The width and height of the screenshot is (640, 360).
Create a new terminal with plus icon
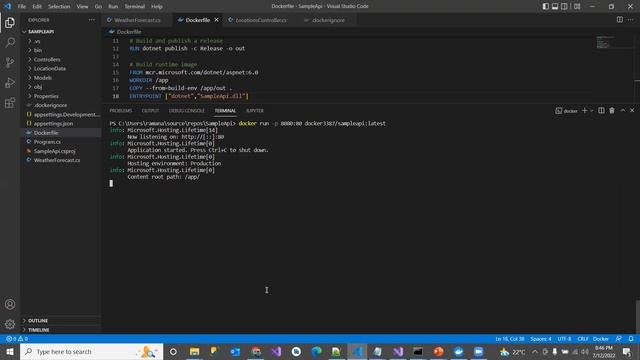click(x=584, y=111)
